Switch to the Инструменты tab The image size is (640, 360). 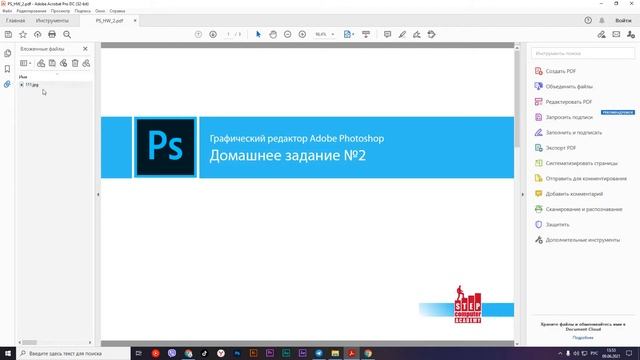pyautogui.click(x=52, y=20)
